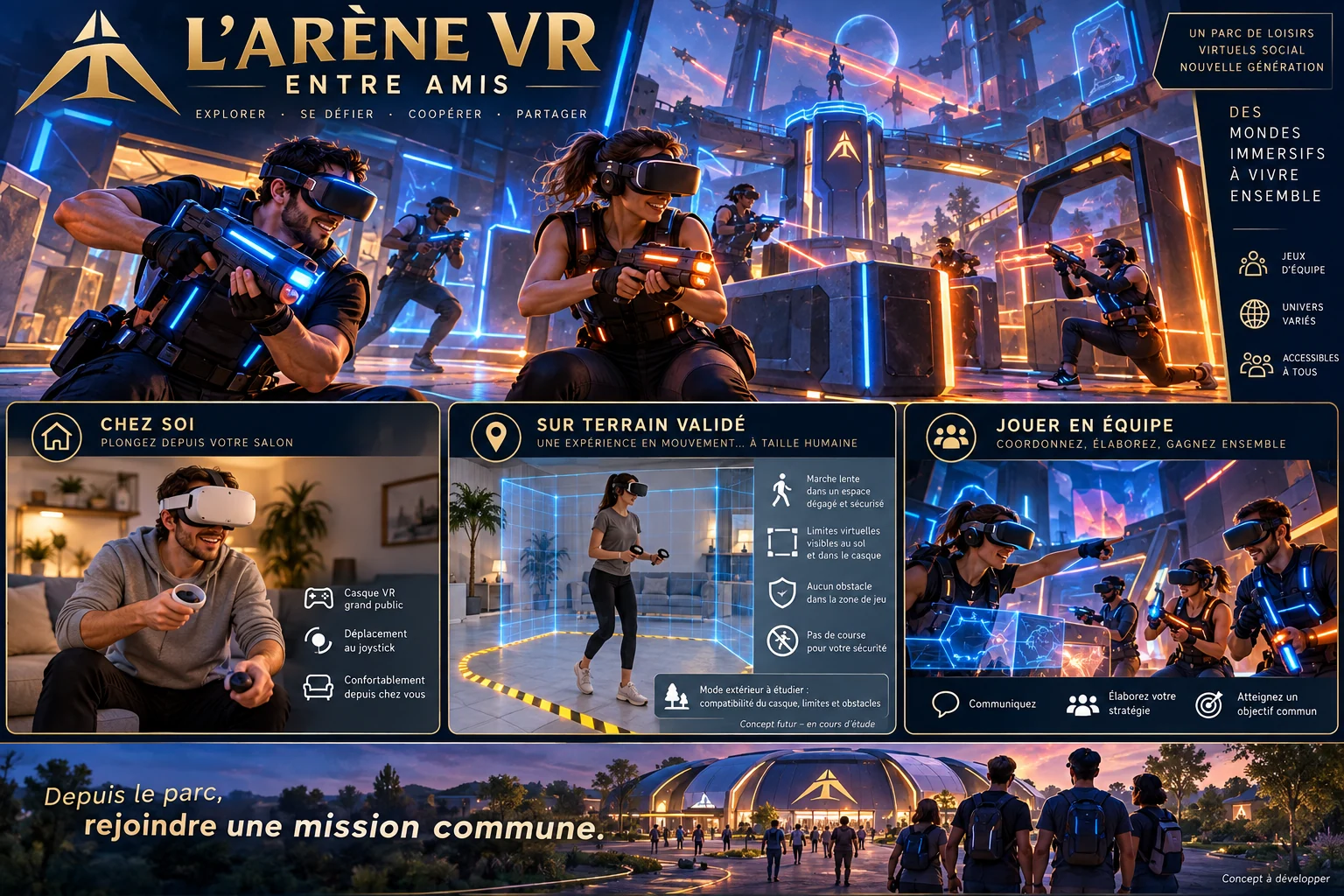The height and width of the screenshot is (896, 1344).
Task: Select the boundary square icon beside Limites virtuelles
Action: coord(782,542)
